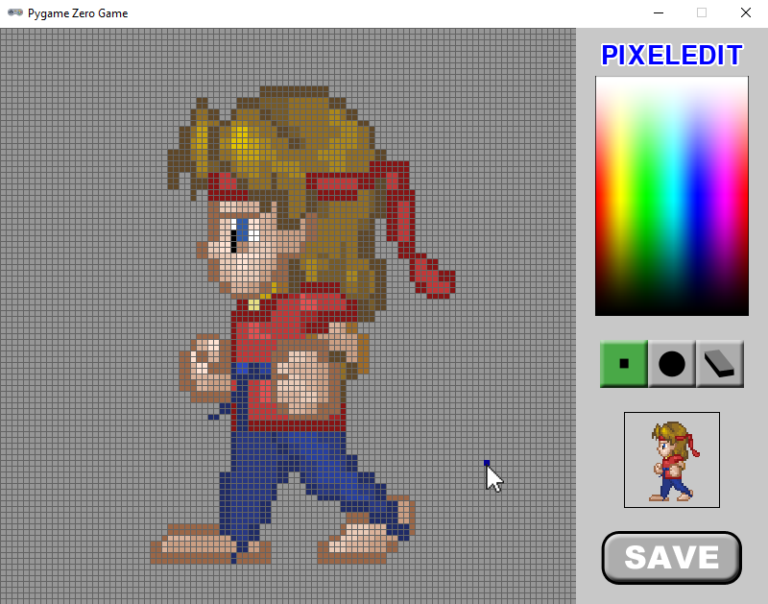The height and width of the screenshot is (604, 768).
Task: Click the PIXELEDIT title text
Action: [x=671, y=55]
